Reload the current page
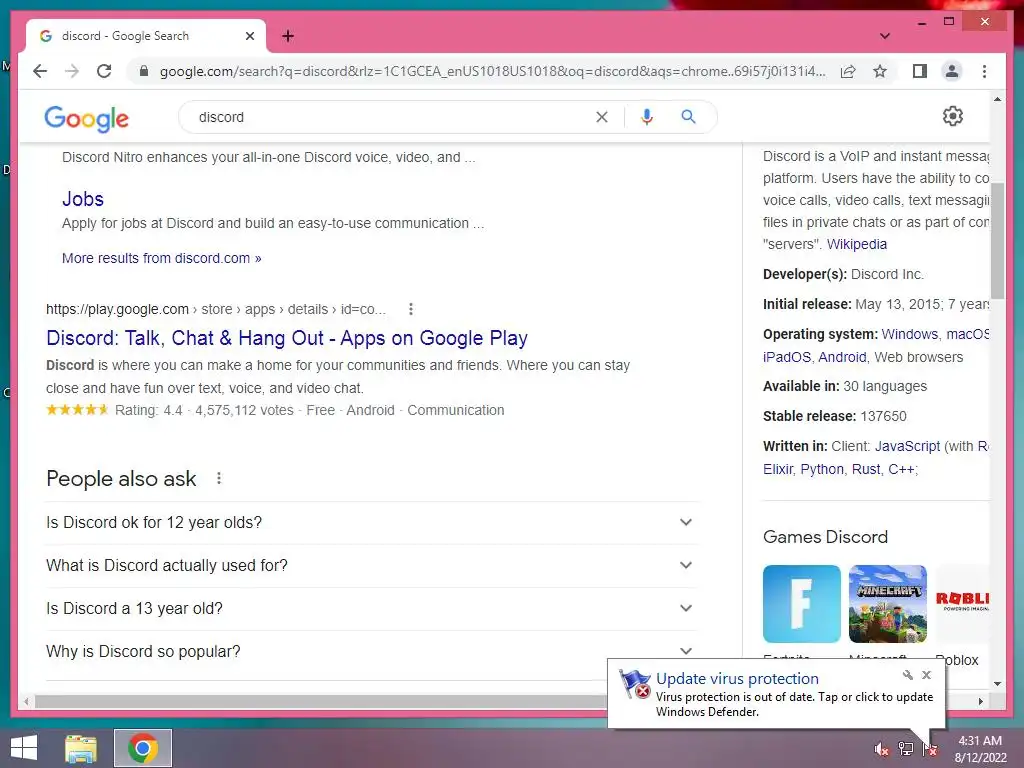Viewport: 1024px width, 768px height. click(104, 71)
